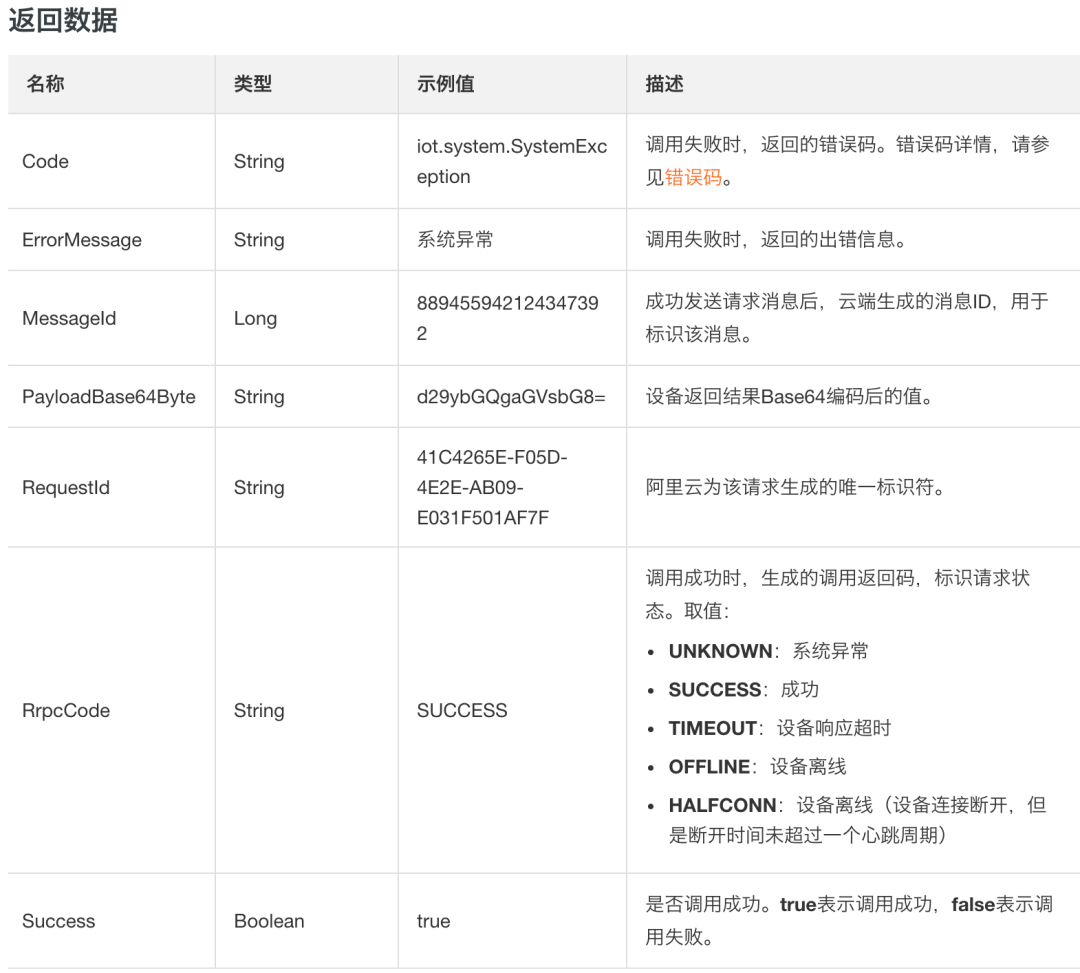Click description 设备返回结果Base64编码后的值

[789, 397]
